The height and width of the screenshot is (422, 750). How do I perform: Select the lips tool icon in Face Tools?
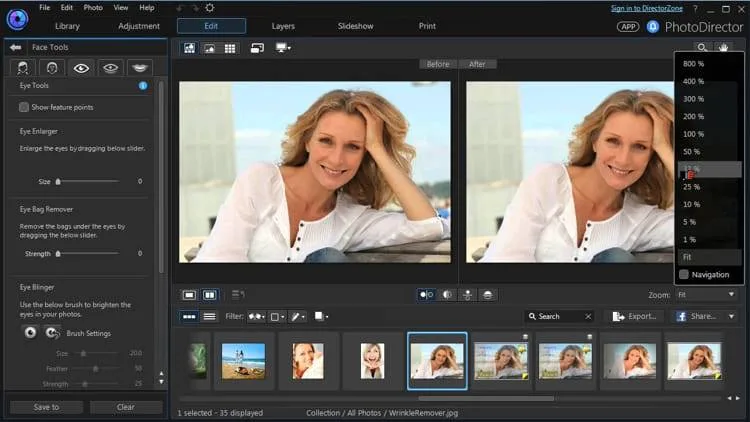coord(141,68)
